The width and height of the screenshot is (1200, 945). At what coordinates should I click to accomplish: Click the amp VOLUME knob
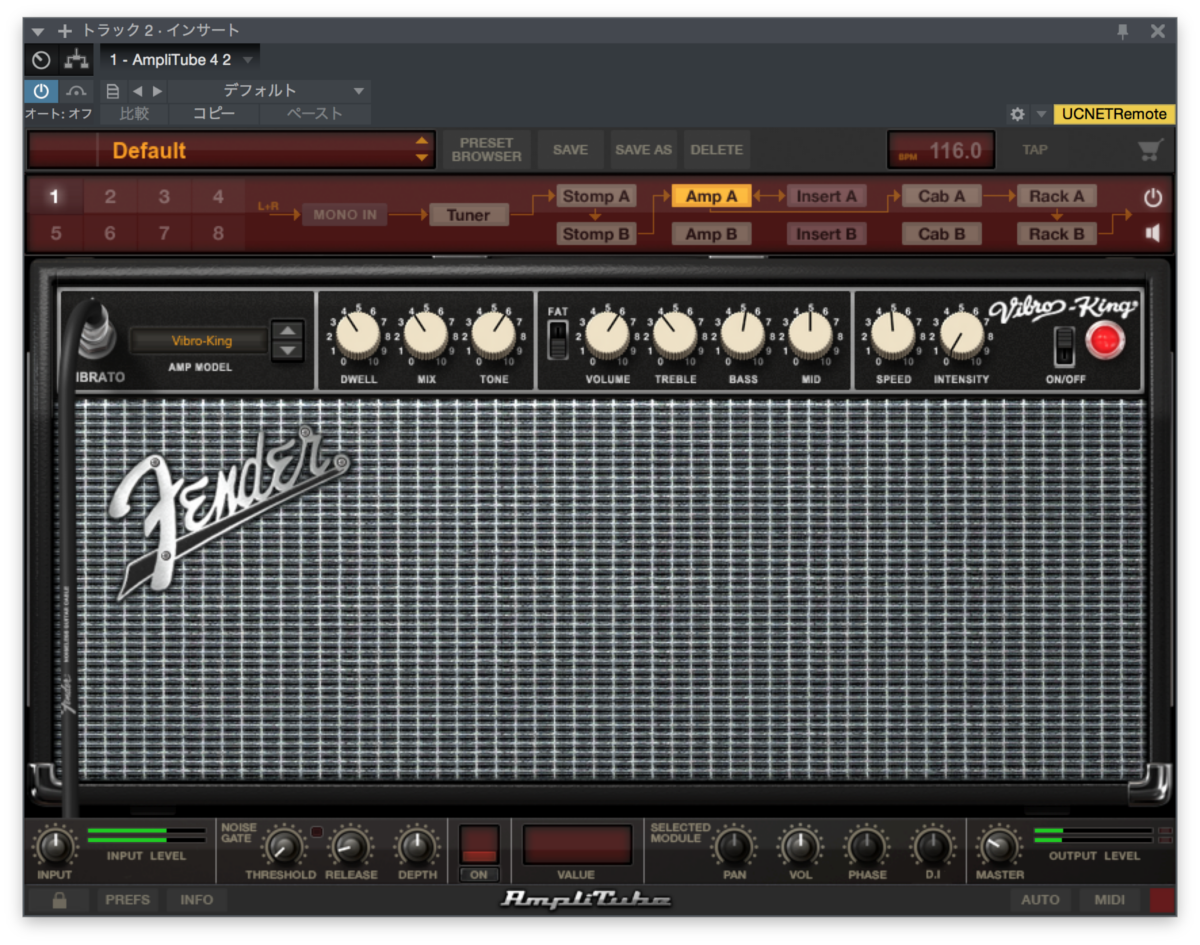click(x=608, y=336)
